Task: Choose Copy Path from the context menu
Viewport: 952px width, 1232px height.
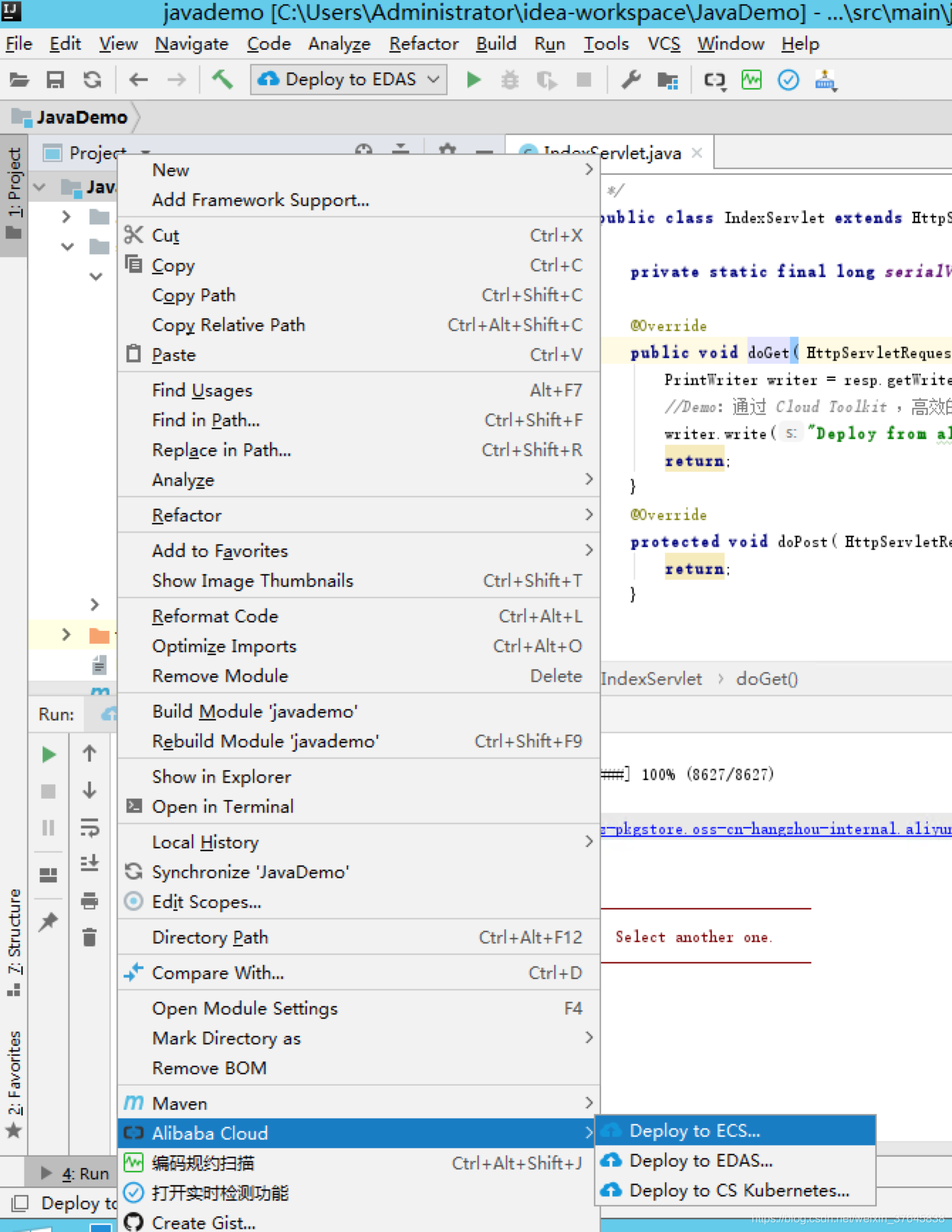Action: coord(359,294)
